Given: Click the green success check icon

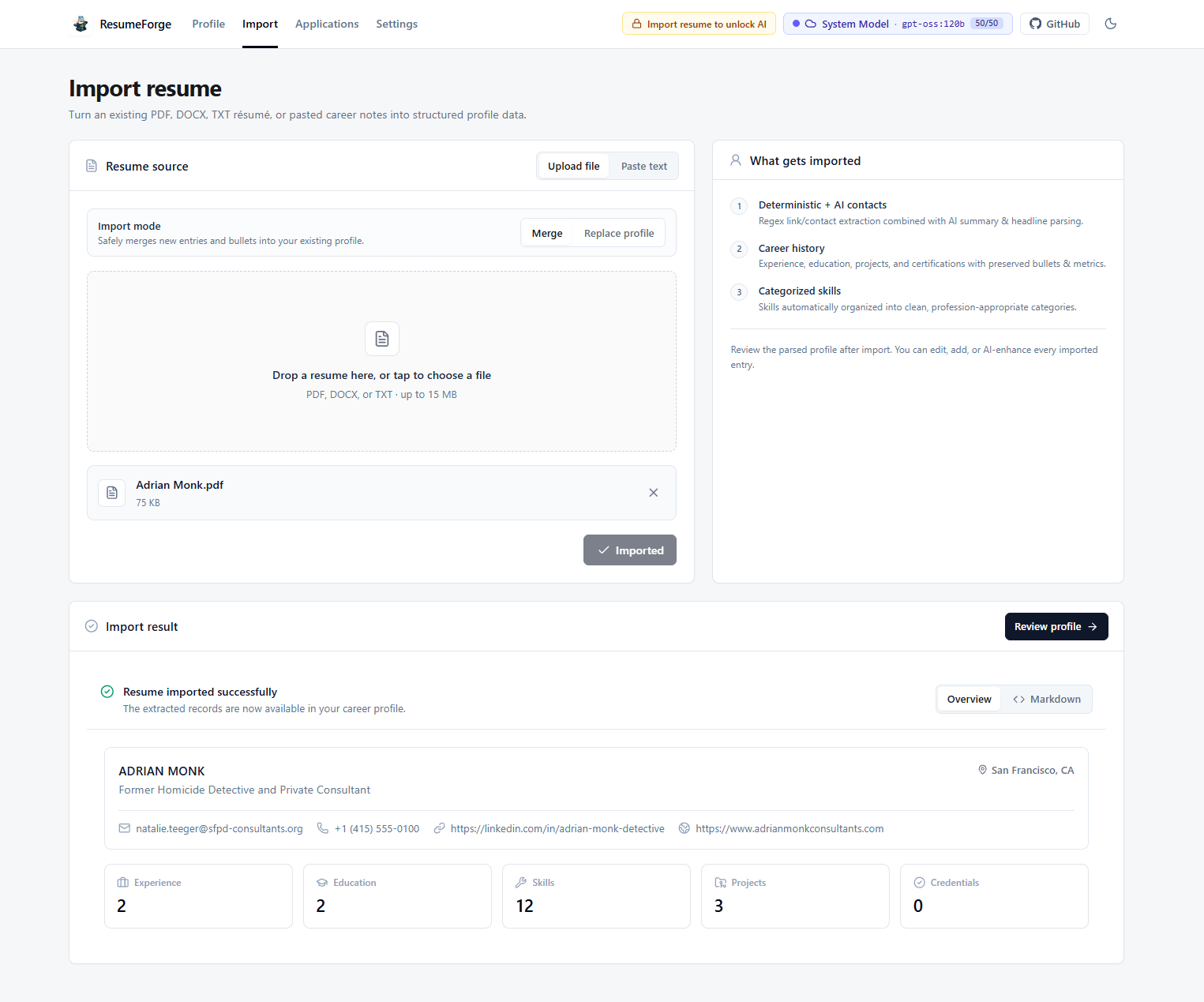Looking at the screenshot, I should click(107, 692).
